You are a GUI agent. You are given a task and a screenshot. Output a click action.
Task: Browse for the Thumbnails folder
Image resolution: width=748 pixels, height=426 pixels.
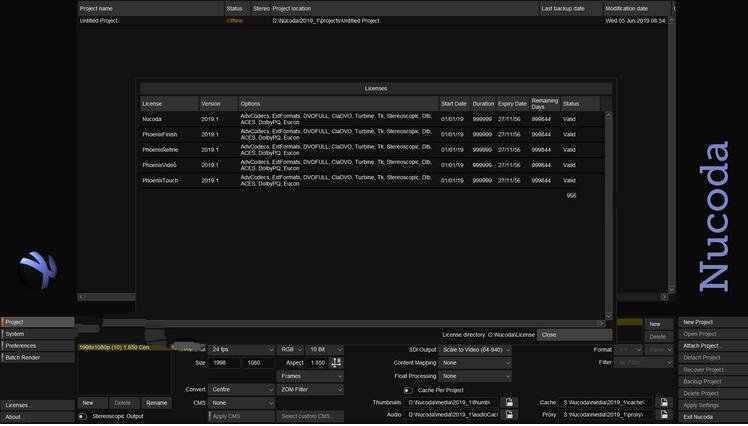click(509, 403)
